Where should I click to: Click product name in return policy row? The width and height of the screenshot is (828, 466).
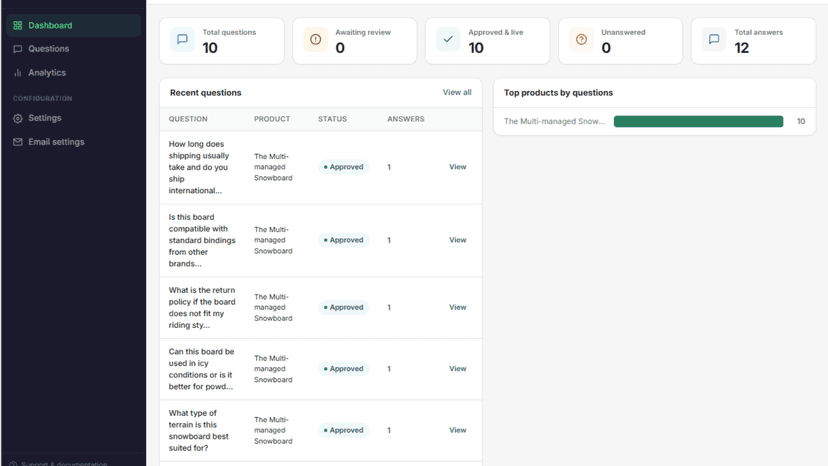273,307
